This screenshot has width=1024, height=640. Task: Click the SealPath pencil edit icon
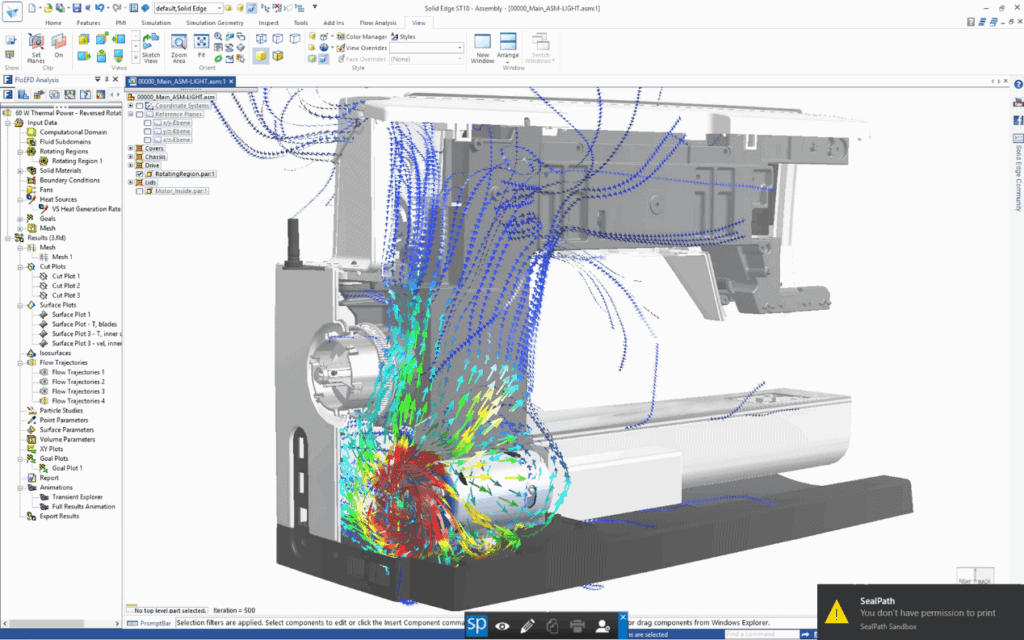point(528,626)
